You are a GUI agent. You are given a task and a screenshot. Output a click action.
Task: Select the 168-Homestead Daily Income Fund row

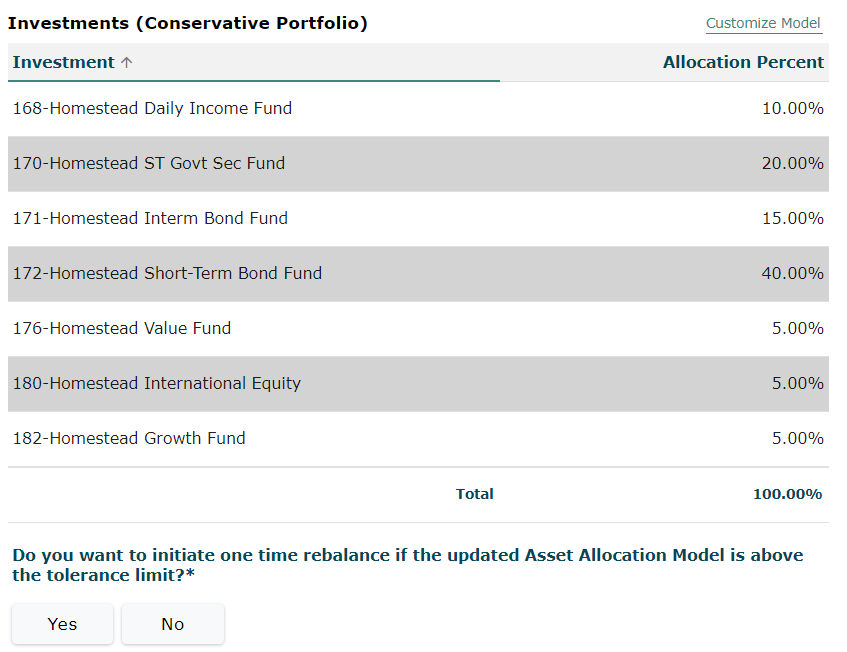[x=418, y=109]
